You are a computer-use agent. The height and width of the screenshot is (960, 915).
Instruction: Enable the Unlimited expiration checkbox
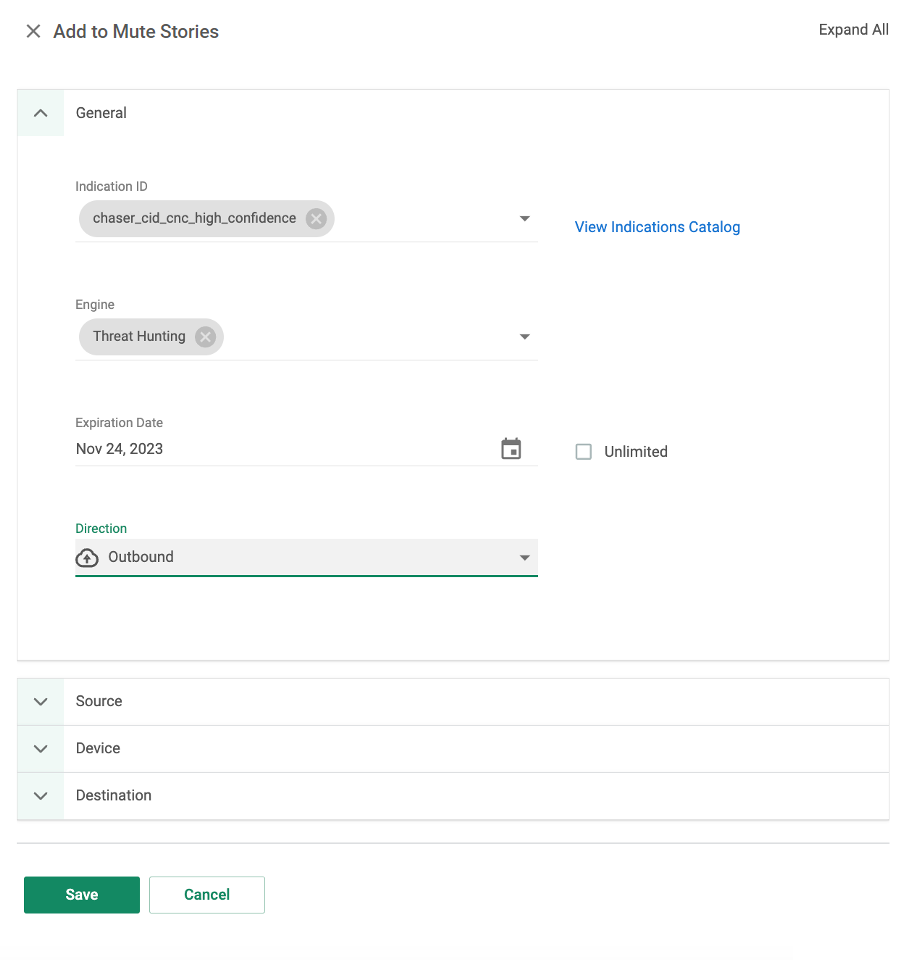coord(583,451)
